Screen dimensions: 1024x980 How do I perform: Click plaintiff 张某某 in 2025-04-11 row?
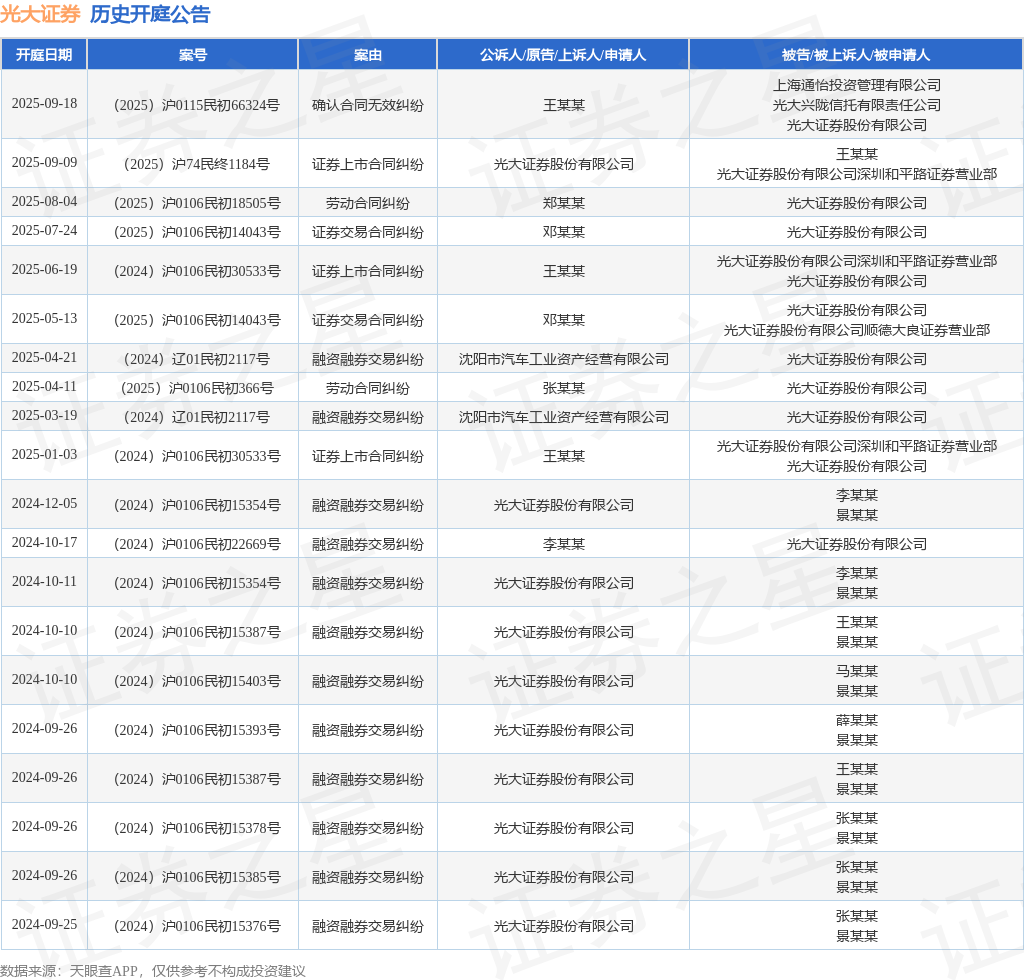point(564,388)
